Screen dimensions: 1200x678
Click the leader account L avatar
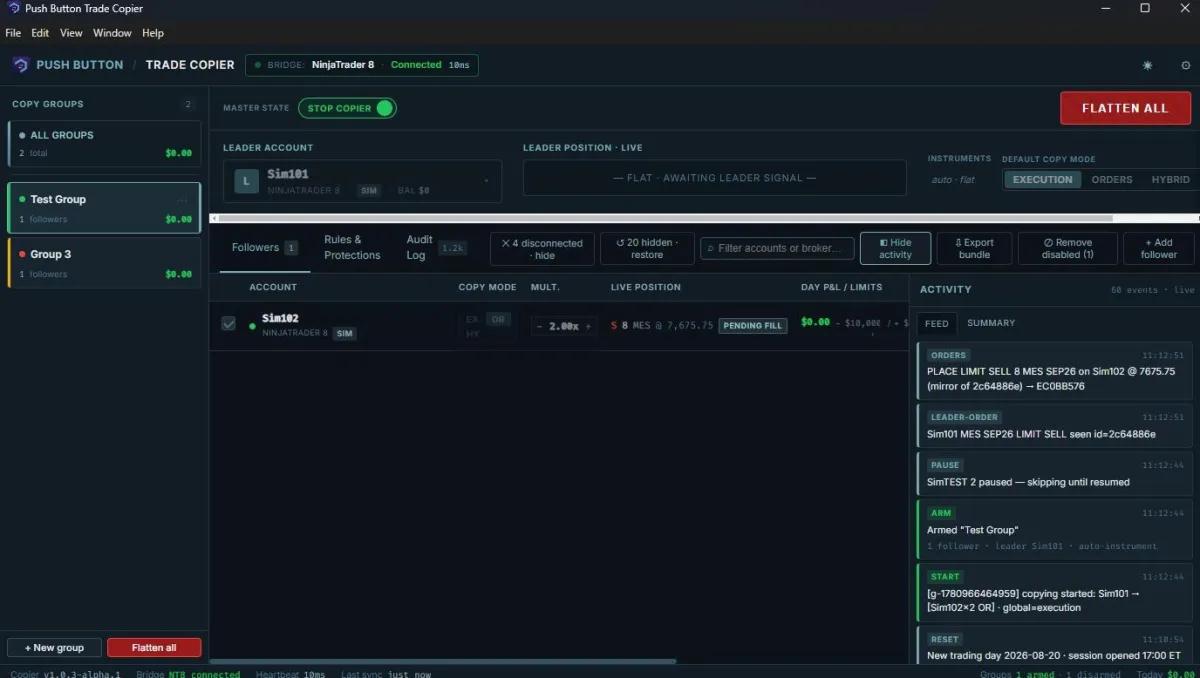(x=246, y=181)
